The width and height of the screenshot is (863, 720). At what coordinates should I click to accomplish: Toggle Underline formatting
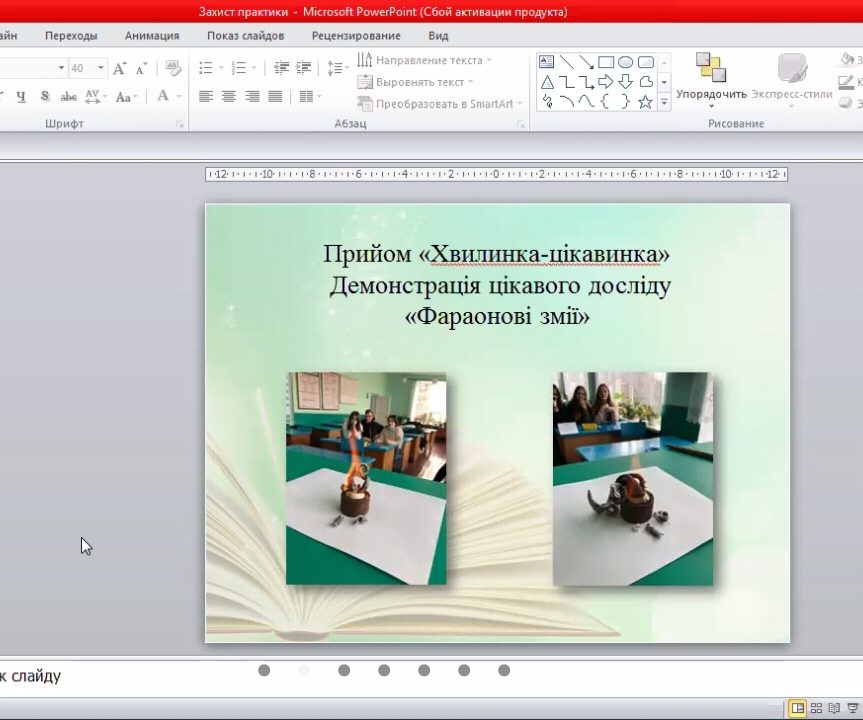point(21,97)
